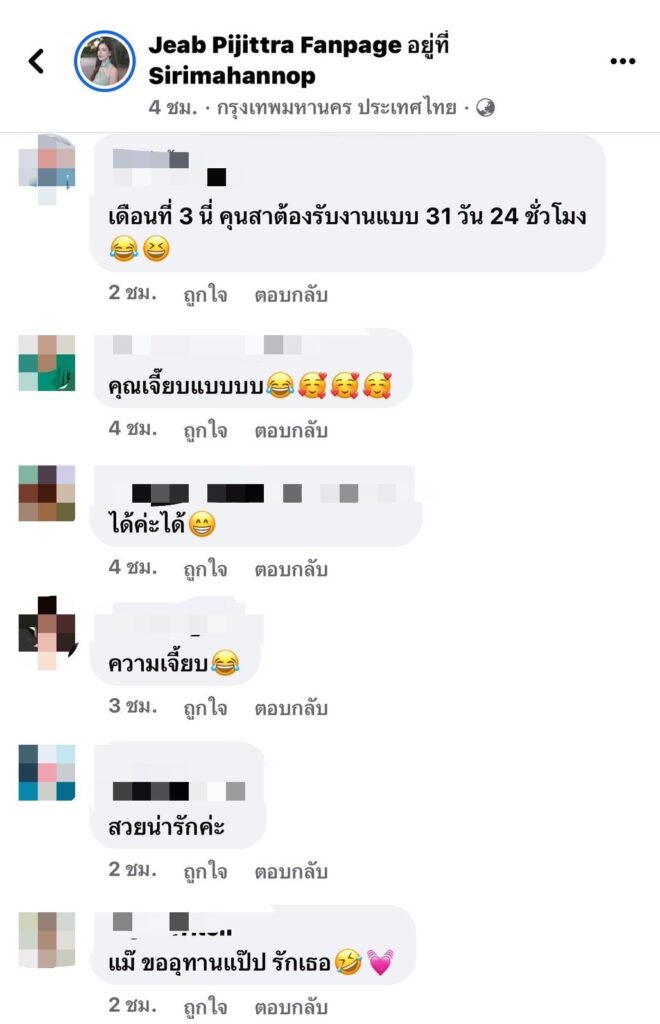
Task: Like the comment about 31 วัน 24 ชั่วโมง
Action: tap(205, 295)
